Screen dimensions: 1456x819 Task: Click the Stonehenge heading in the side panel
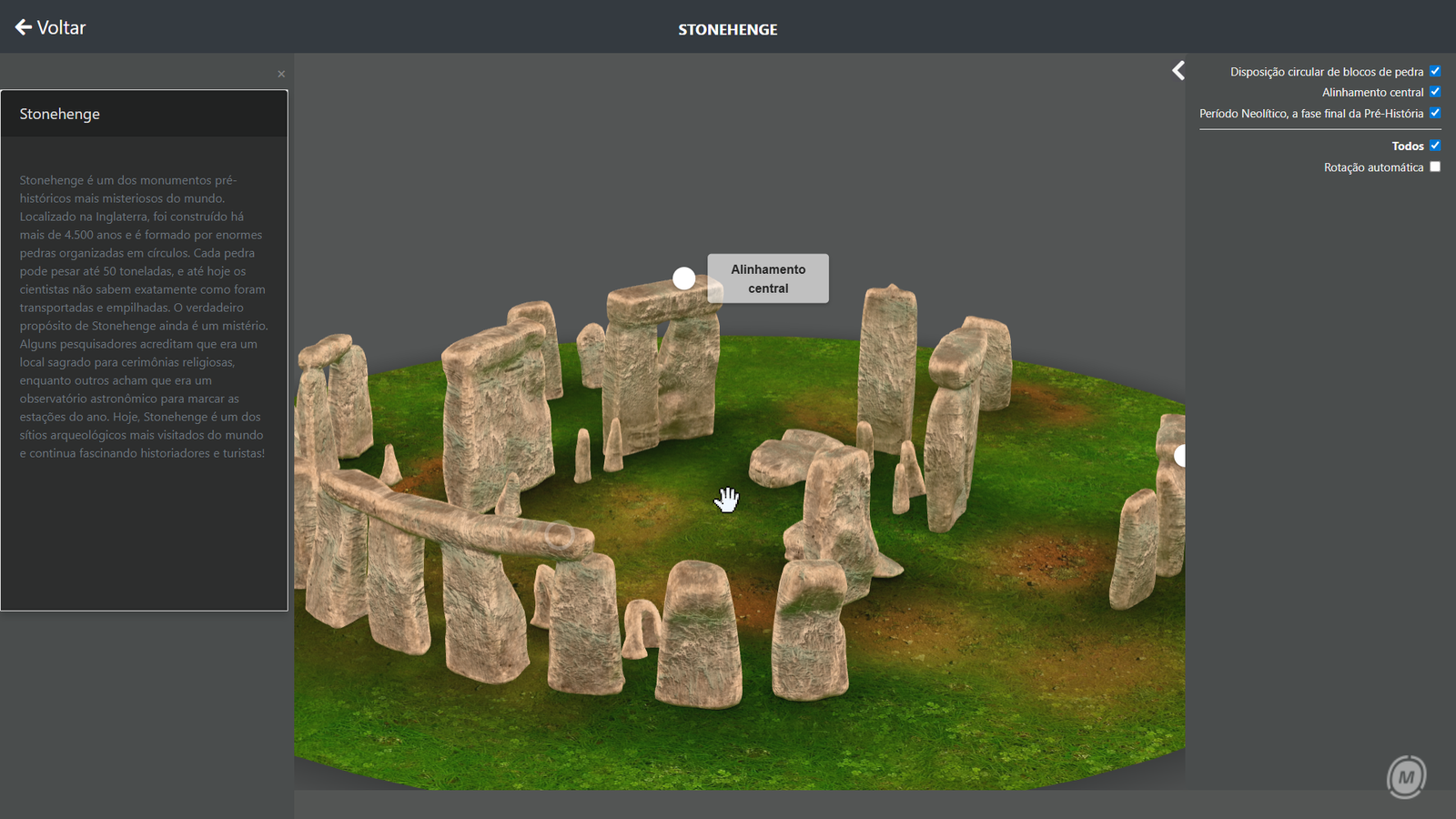tap(59, 113)
